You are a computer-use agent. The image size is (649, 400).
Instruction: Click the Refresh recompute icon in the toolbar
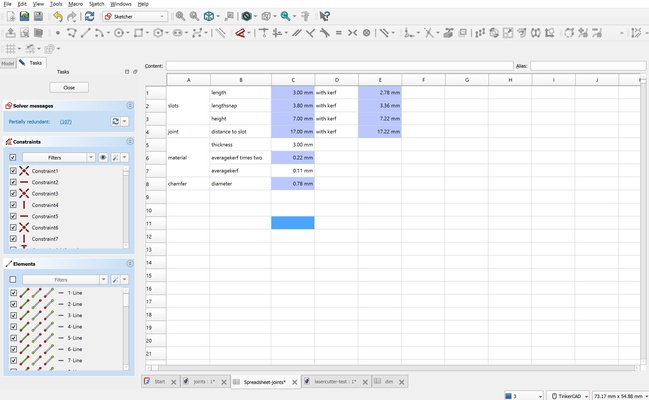pyautogui.click(x=89, y=16)
